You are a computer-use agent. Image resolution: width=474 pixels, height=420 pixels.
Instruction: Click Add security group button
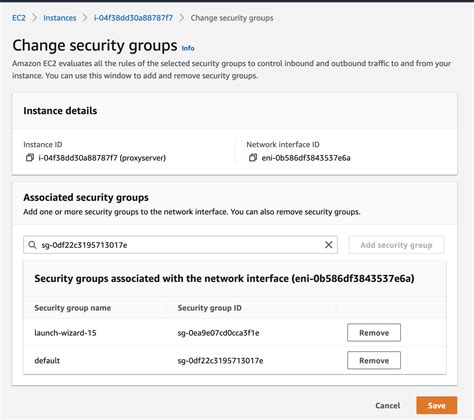click(396, 245)
